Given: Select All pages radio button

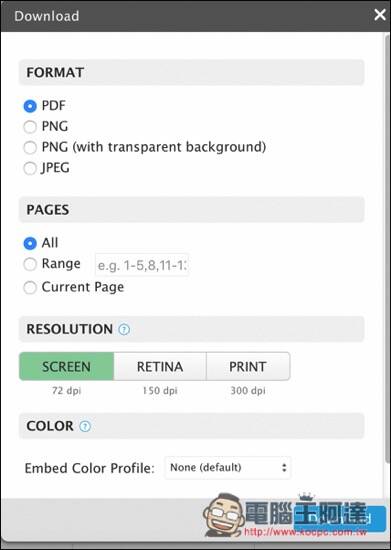Looking at the screenshot, I should click(x=30, y=243).
